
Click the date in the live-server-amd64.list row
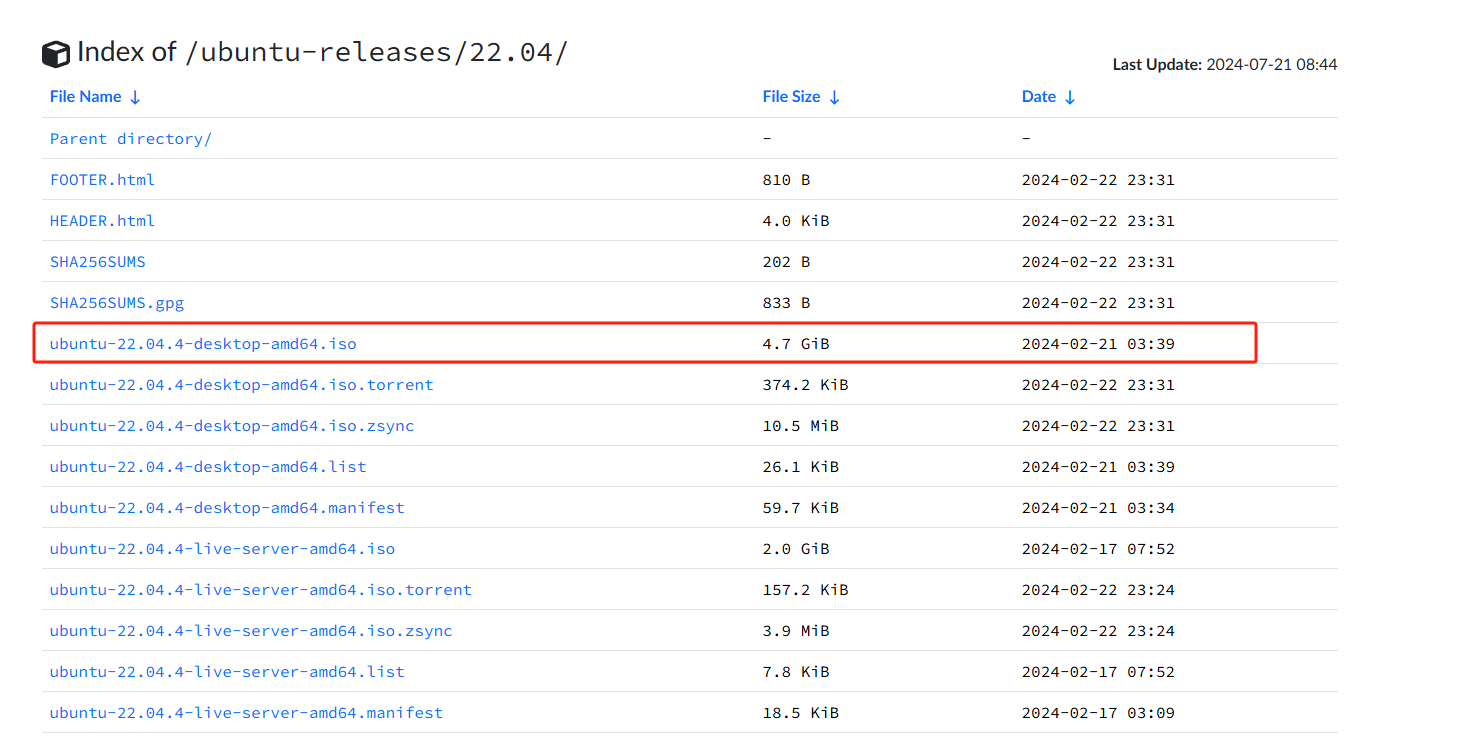(x=1098, y=672)
